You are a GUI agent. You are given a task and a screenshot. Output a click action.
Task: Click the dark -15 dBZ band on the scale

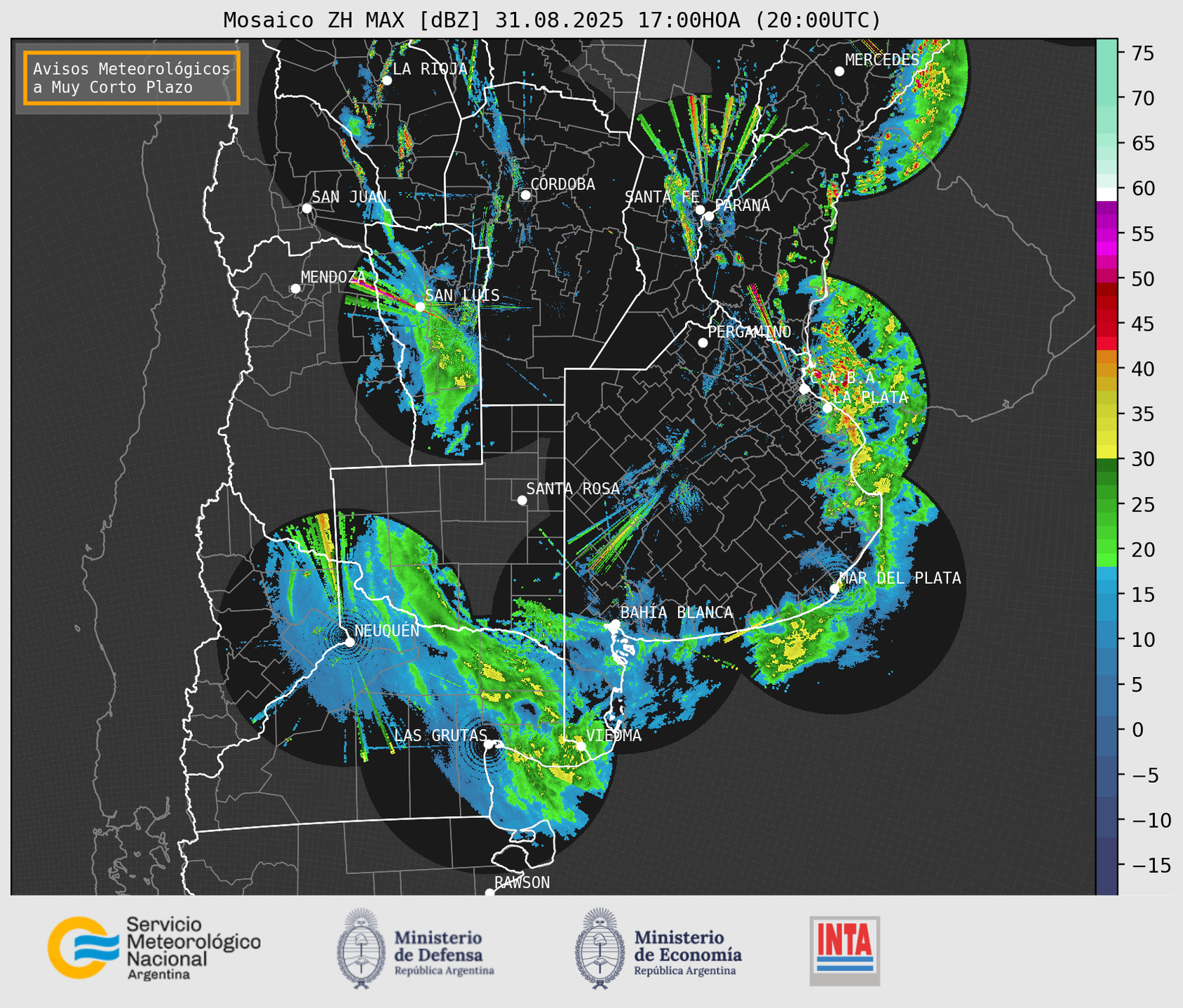1107,866
